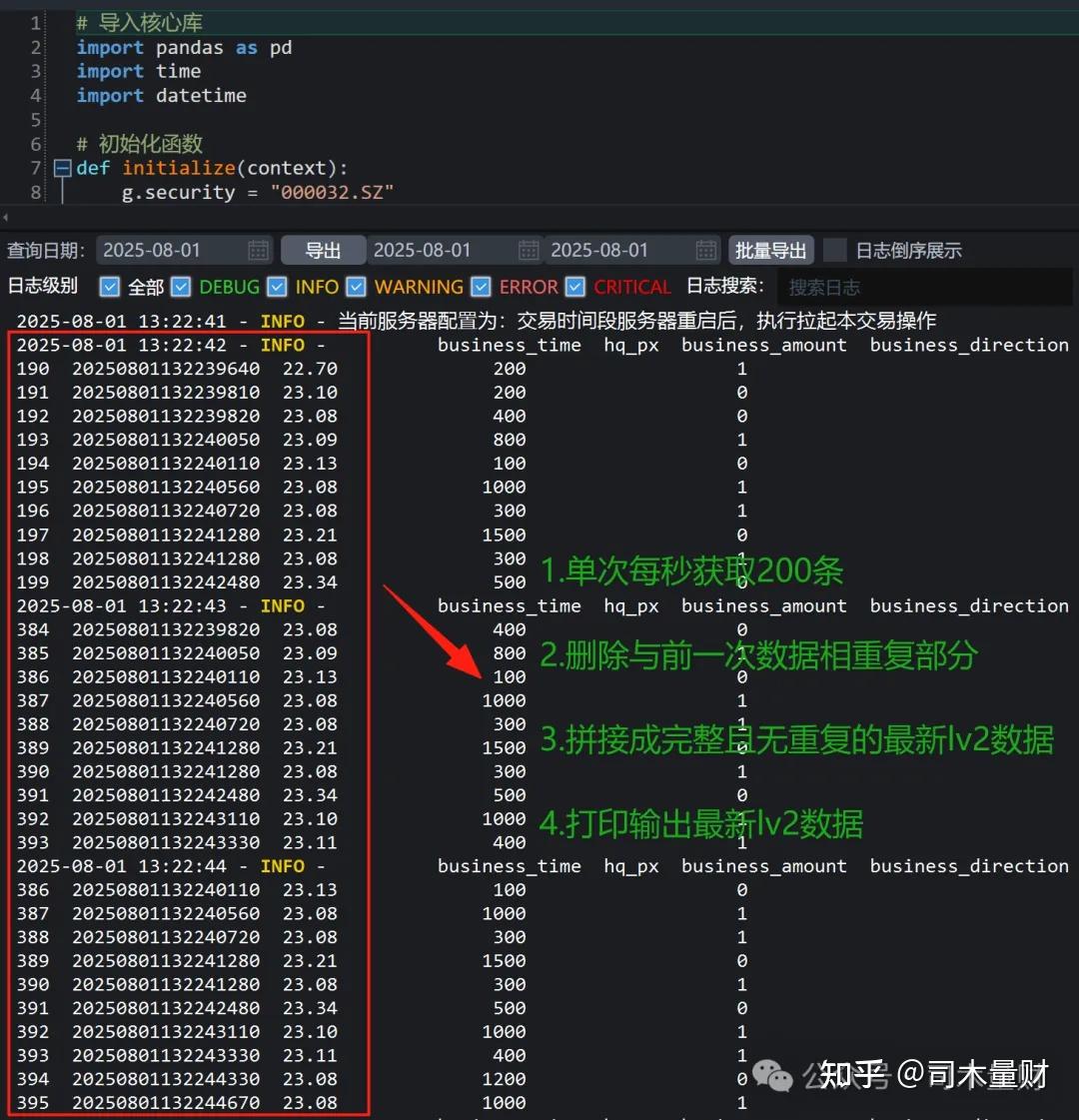Click the collapse arrow on the code panel's left edge
The image size is (1079, 1120).
[6, 217]
